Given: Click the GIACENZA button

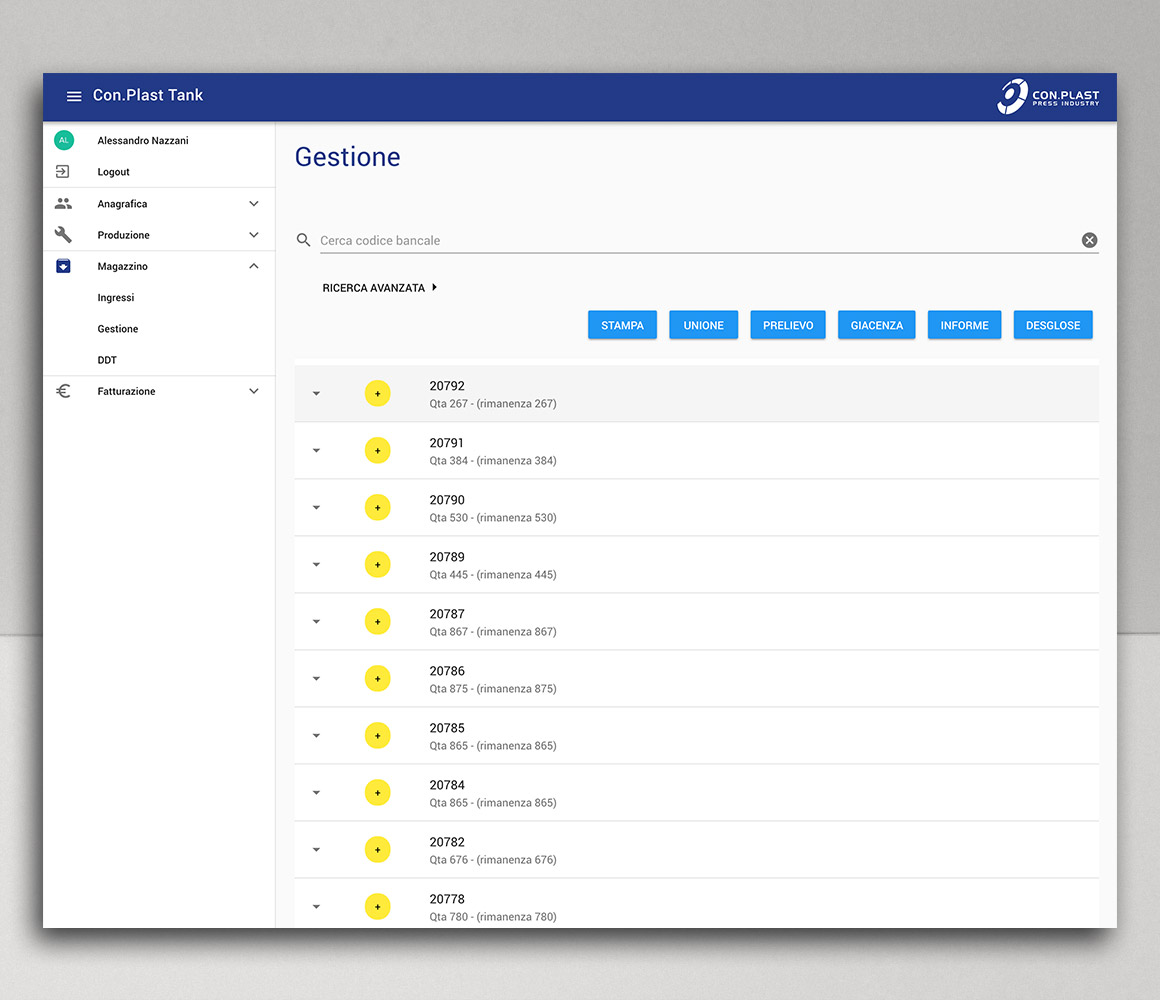Looking at the screenshot, I should [x=877, y=325].
